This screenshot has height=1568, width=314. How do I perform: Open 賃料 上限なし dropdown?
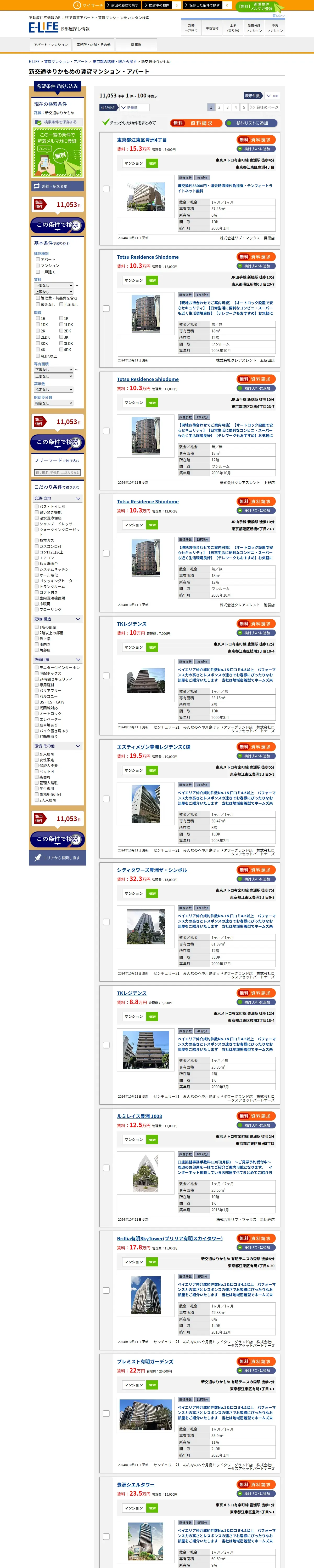(54, 292)
